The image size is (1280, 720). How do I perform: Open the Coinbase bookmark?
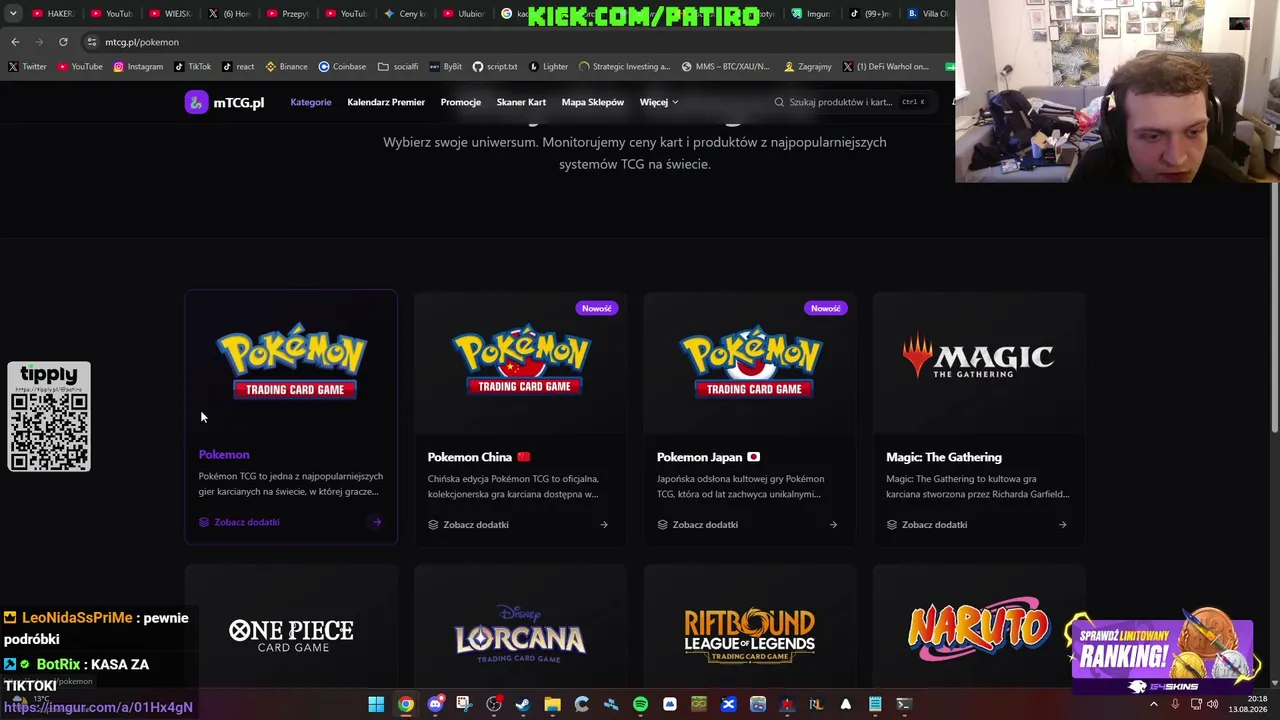342,67
